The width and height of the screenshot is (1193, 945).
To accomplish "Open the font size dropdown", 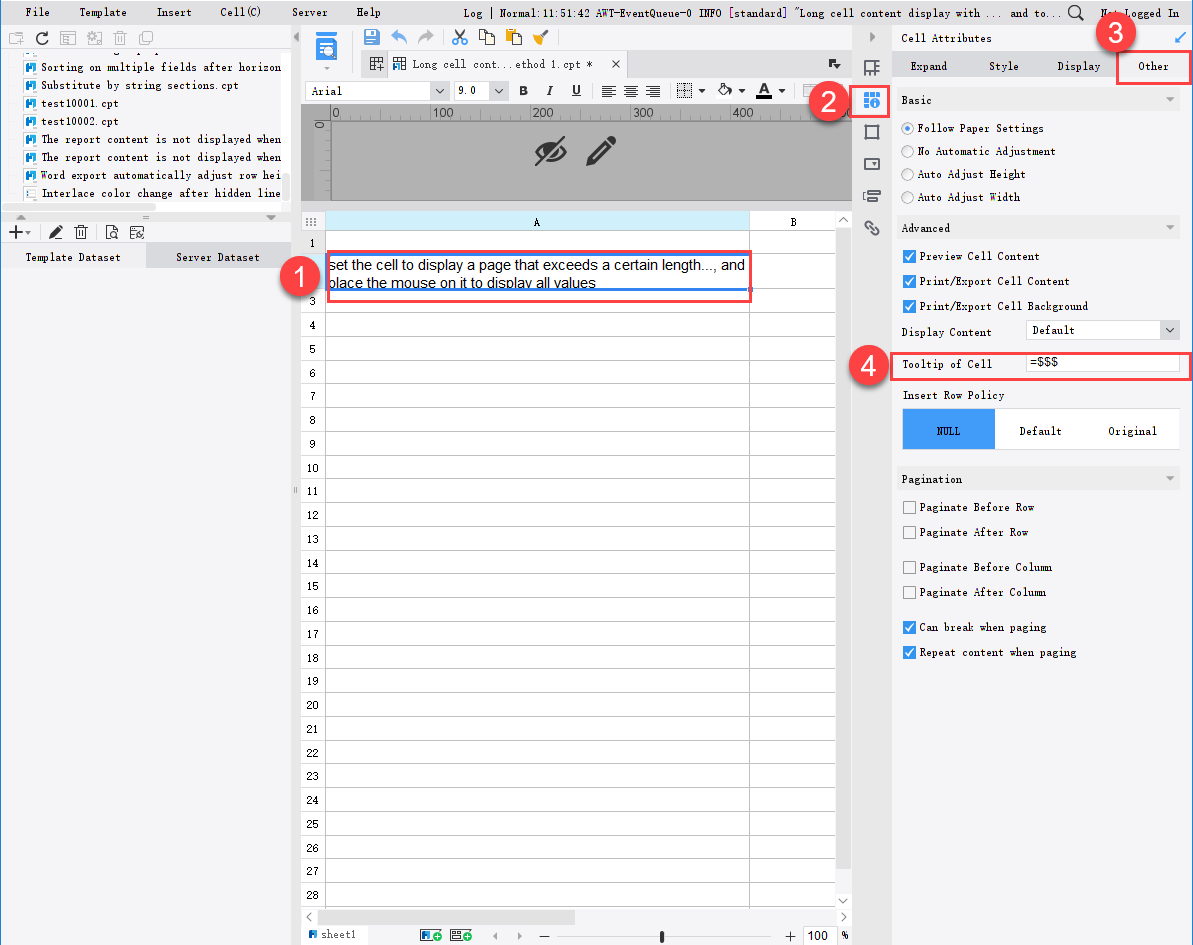I will (x=498, y=90).
